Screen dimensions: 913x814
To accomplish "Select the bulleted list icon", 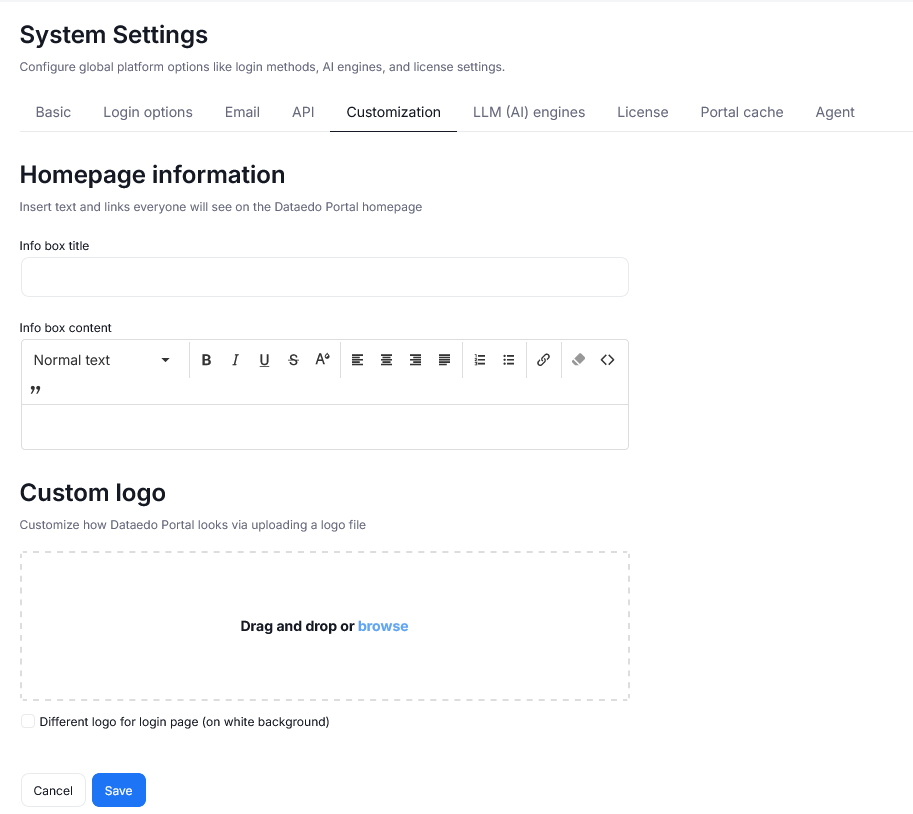I will (509, 359).
